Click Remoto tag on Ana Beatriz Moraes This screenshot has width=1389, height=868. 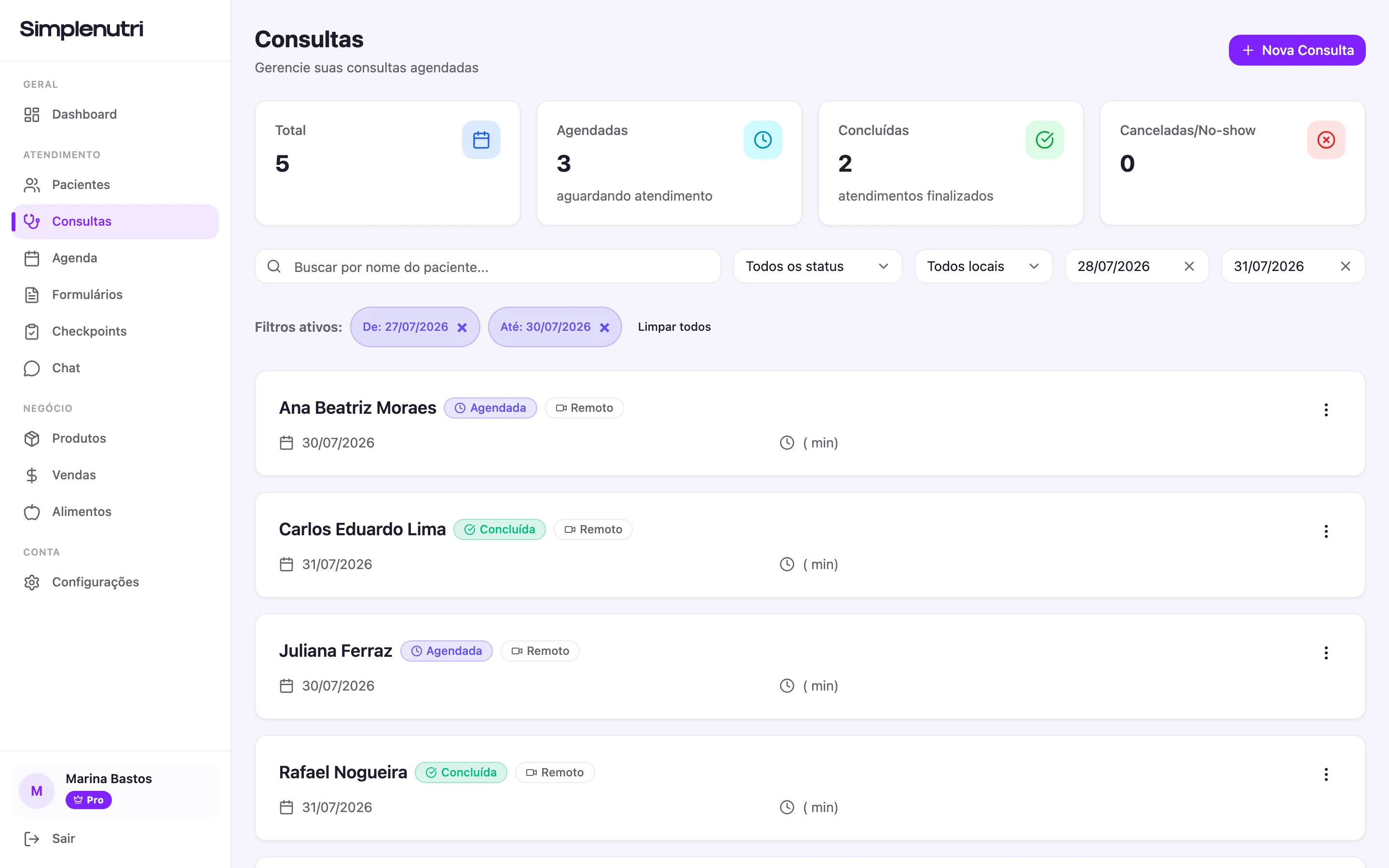click(585, 408)
